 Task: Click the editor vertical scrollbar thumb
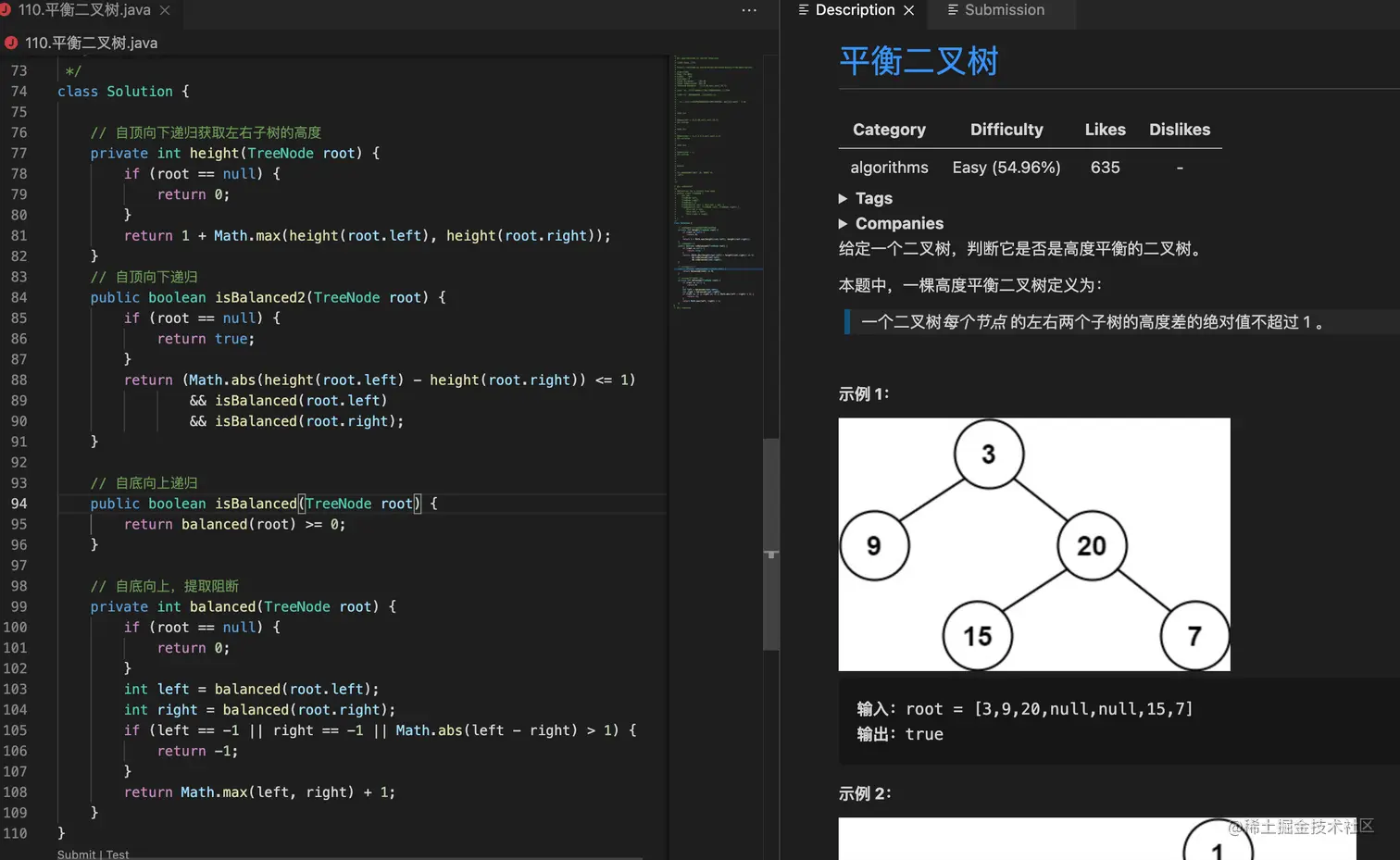pyautogui.click(x=770, y=544)
